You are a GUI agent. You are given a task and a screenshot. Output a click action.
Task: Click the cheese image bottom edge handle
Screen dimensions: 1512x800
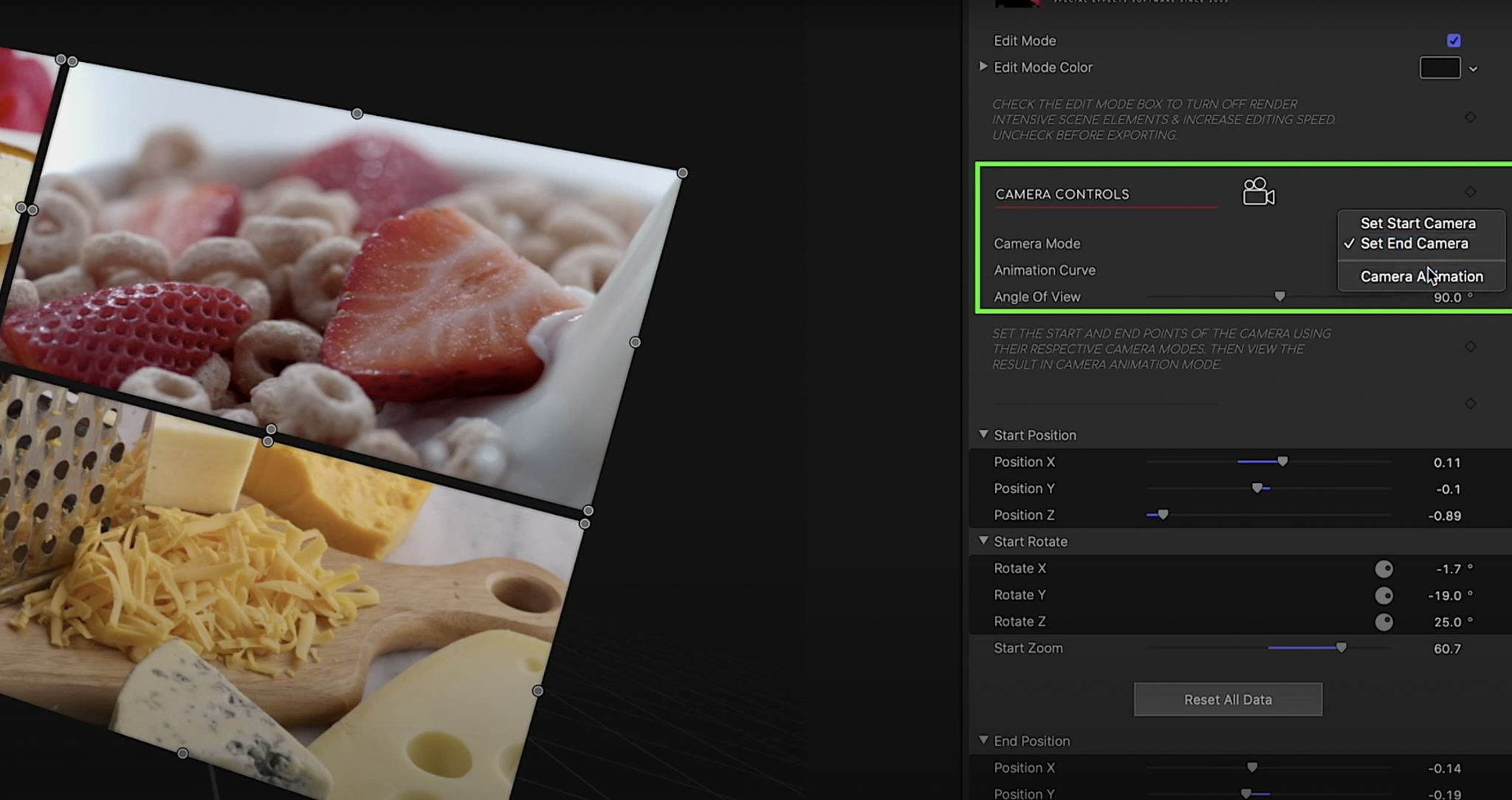[182, 753]
